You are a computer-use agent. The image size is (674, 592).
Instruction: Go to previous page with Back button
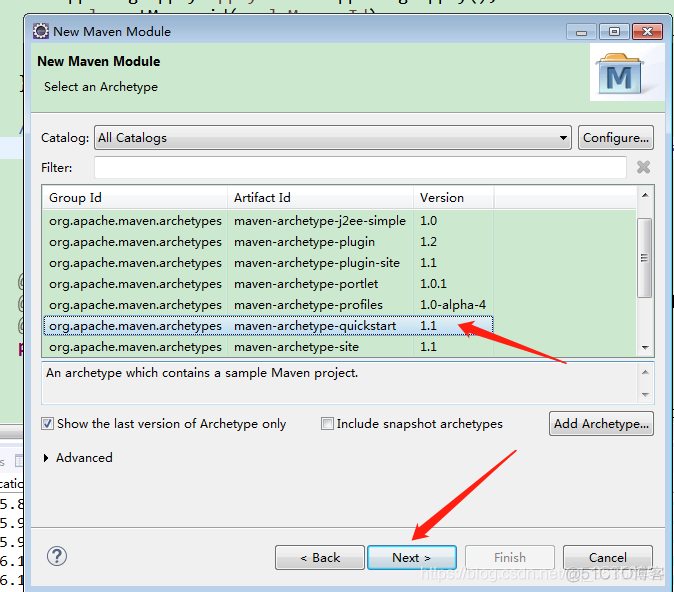point(320,558)
